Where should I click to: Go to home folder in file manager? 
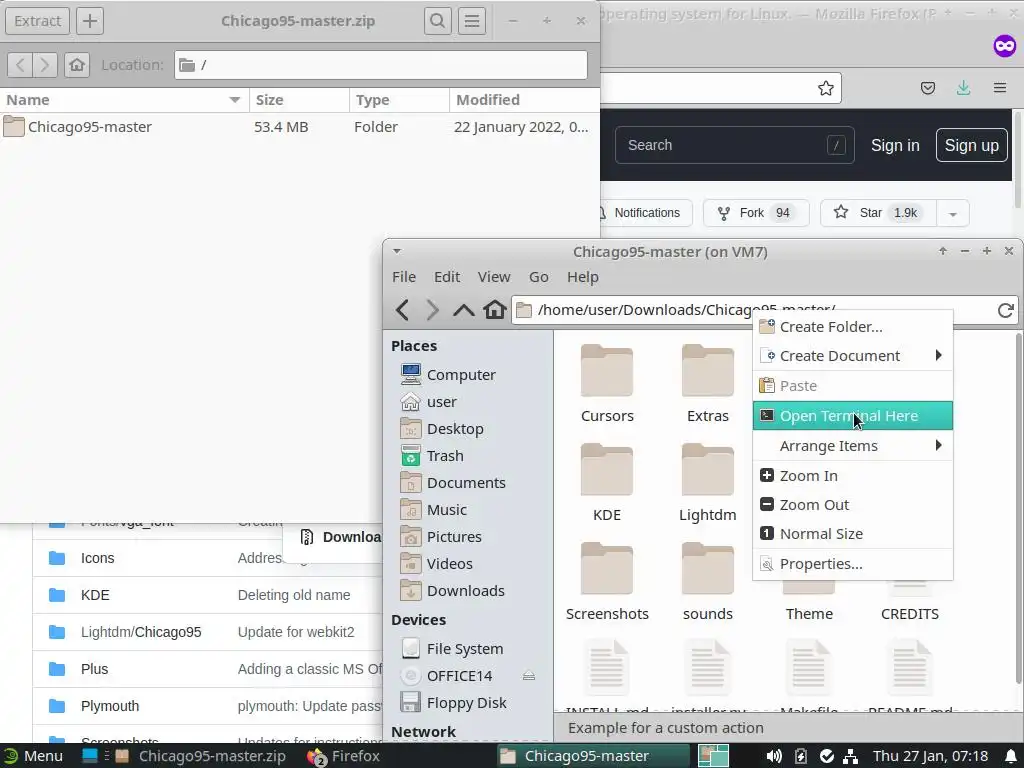pyautogui.click(x=494, y=310)
